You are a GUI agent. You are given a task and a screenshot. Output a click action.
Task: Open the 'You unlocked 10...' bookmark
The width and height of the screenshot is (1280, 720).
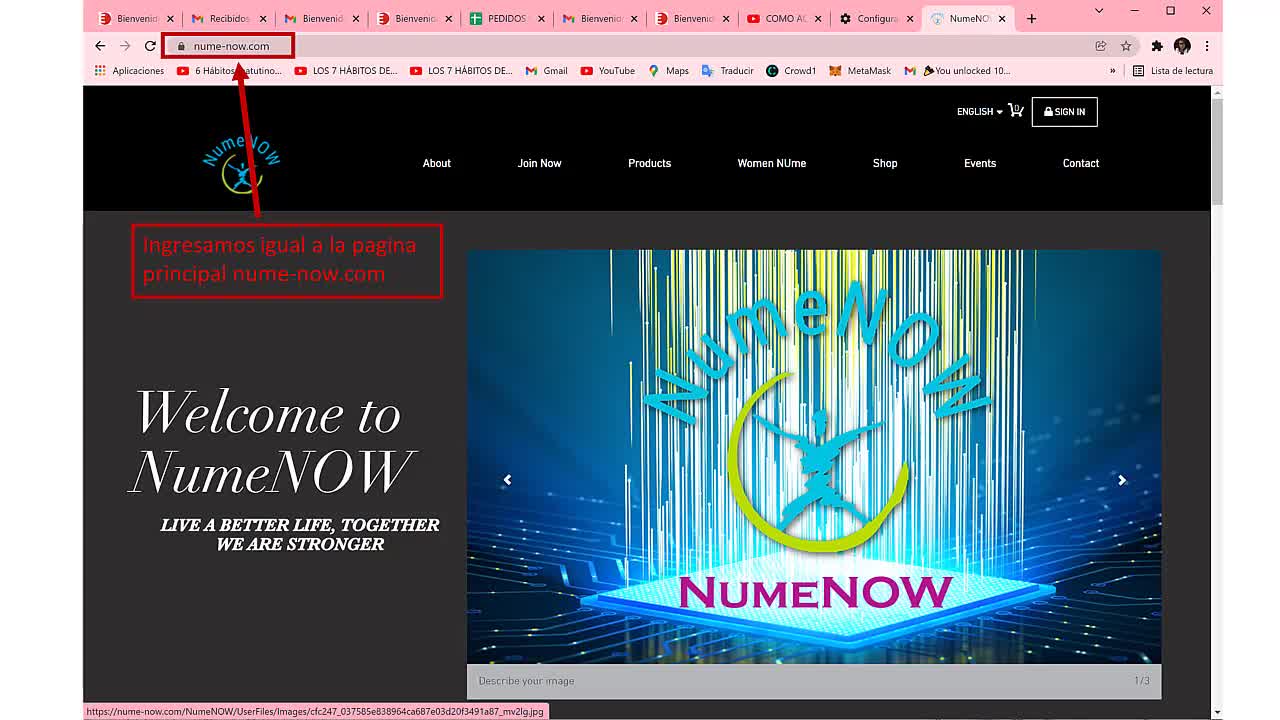(x=957, y=71)
